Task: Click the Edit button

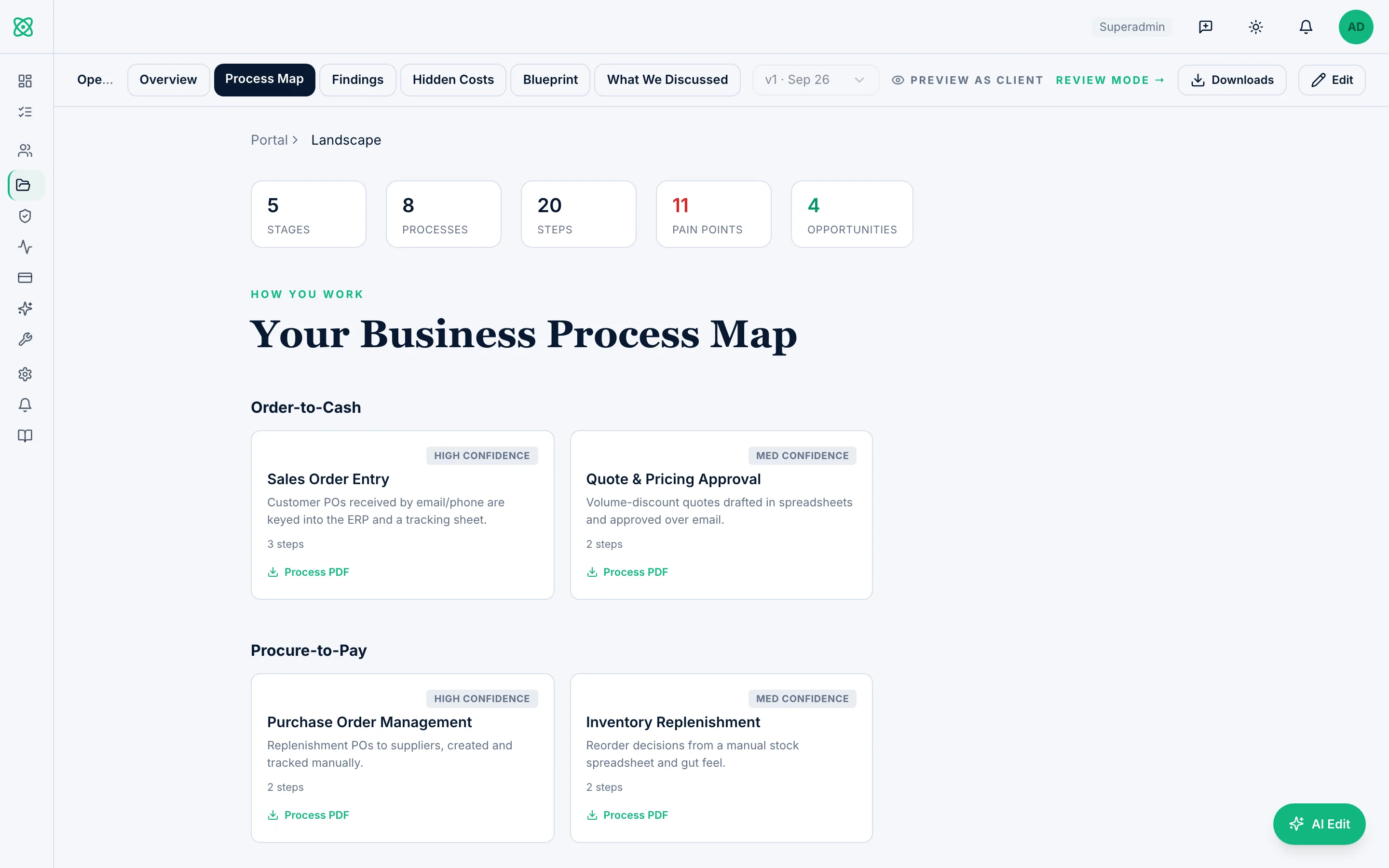Action: coord(1332,80)
